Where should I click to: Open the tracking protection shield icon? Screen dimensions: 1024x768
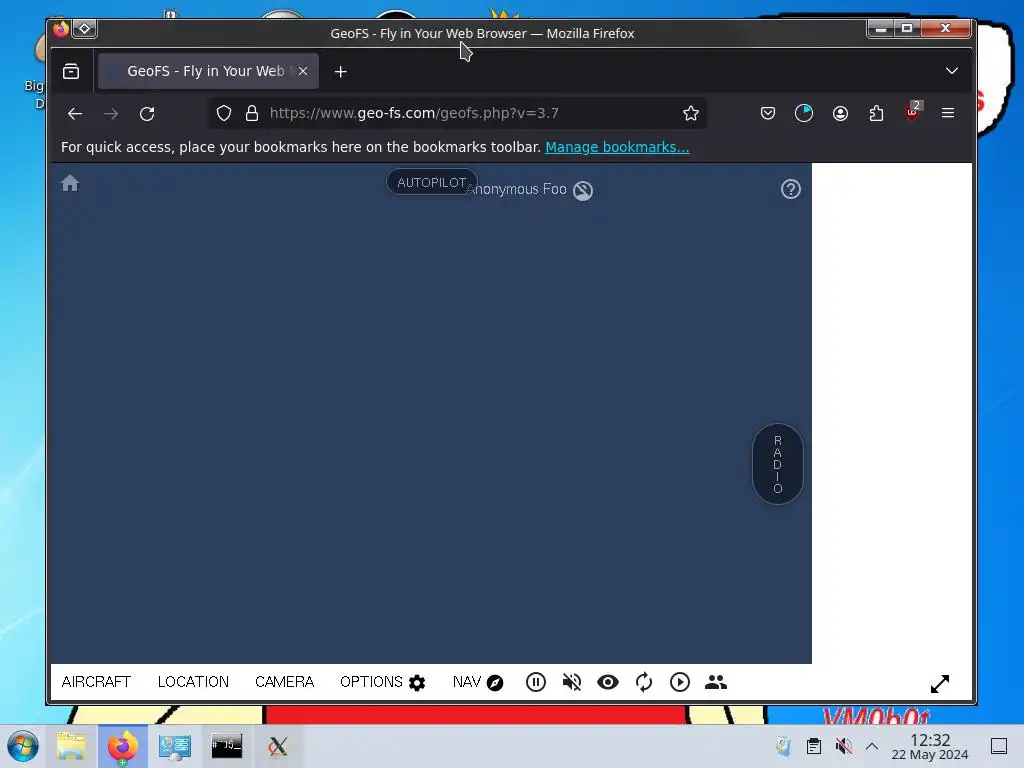click(x=224, y=114)
